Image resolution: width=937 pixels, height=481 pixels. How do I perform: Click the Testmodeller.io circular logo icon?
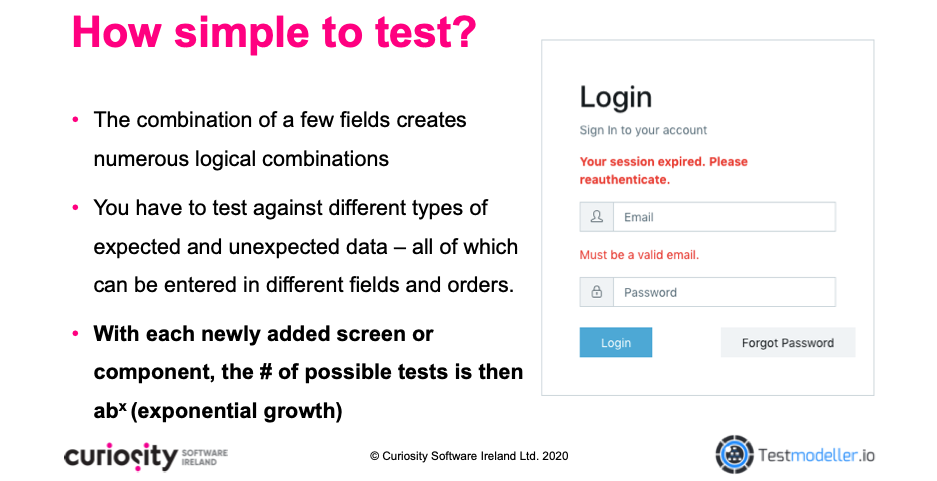click(734, 455)
